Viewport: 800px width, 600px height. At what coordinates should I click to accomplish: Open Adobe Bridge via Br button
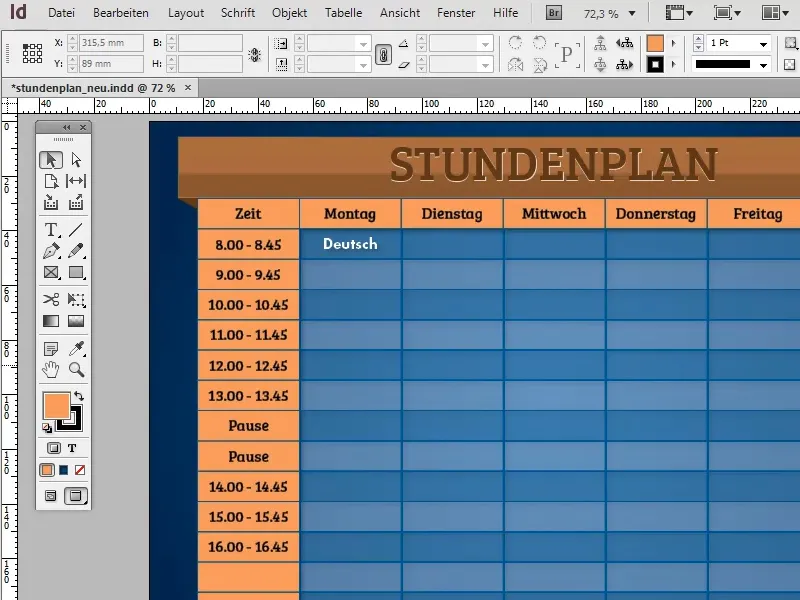(x=553, y=12)
